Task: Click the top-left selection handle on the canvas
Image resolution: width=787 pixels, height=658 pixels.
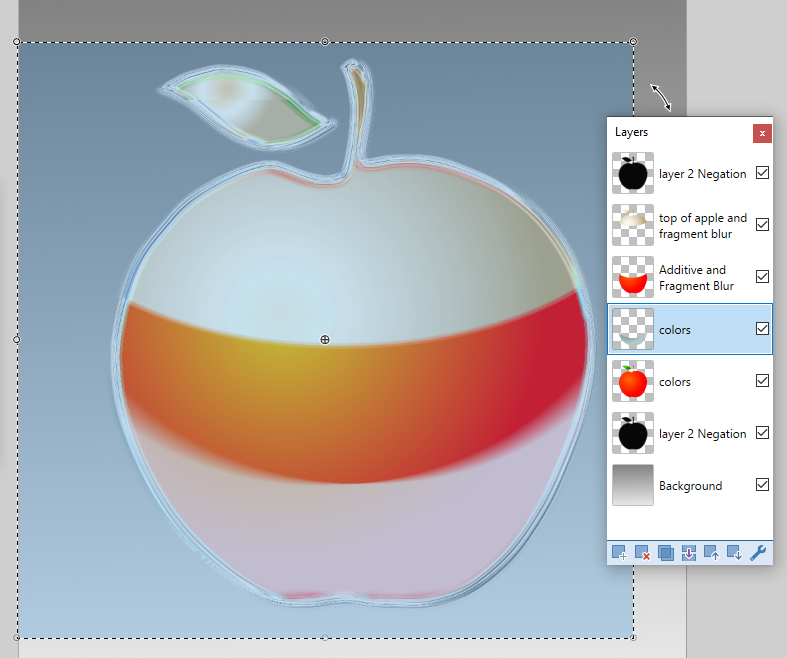Action: click(x=17, y=42)
